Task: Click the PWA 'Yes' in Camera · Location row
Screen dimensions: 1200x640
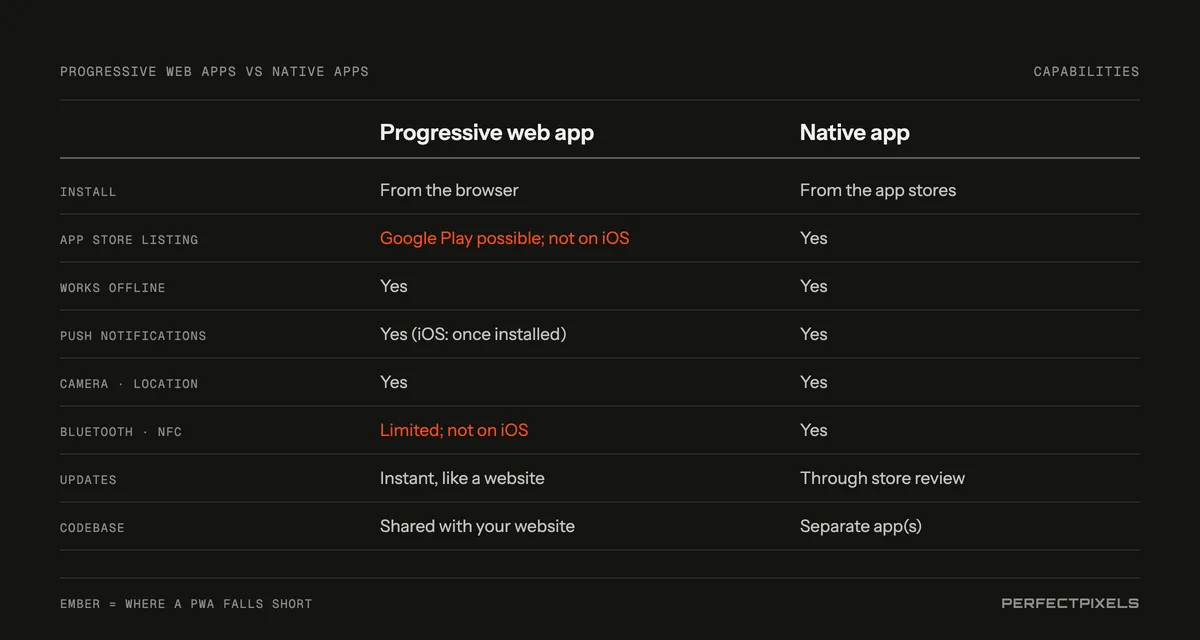Action: tap(394, 382)
